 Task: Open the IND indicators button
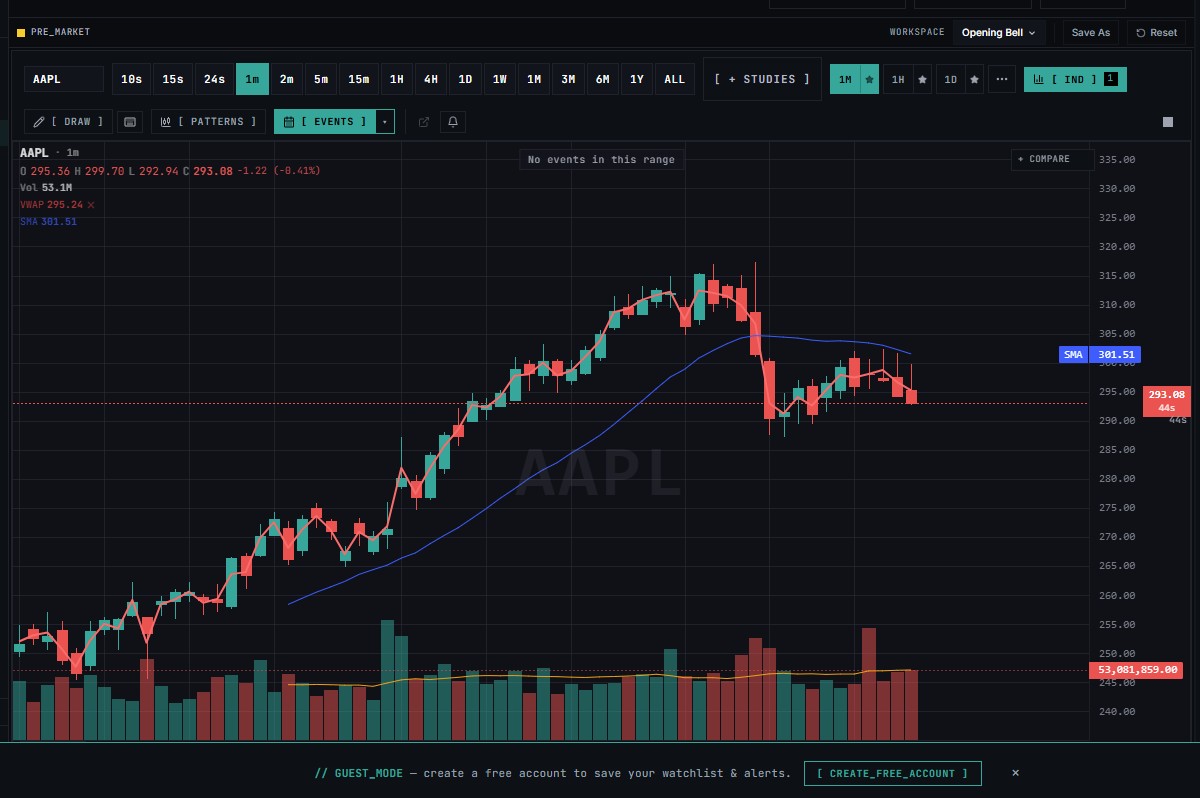tap(1075, 79)
